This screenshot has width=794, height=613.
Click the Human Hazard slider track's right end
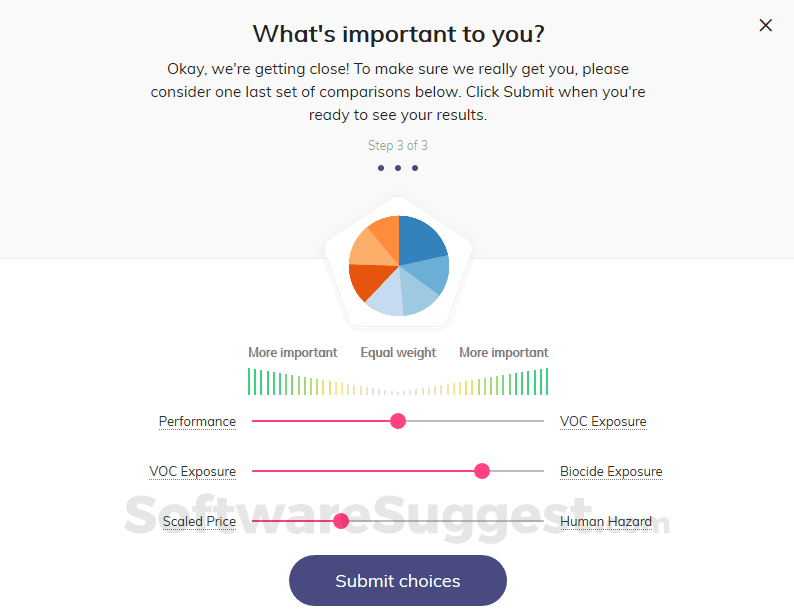(541, 521)
